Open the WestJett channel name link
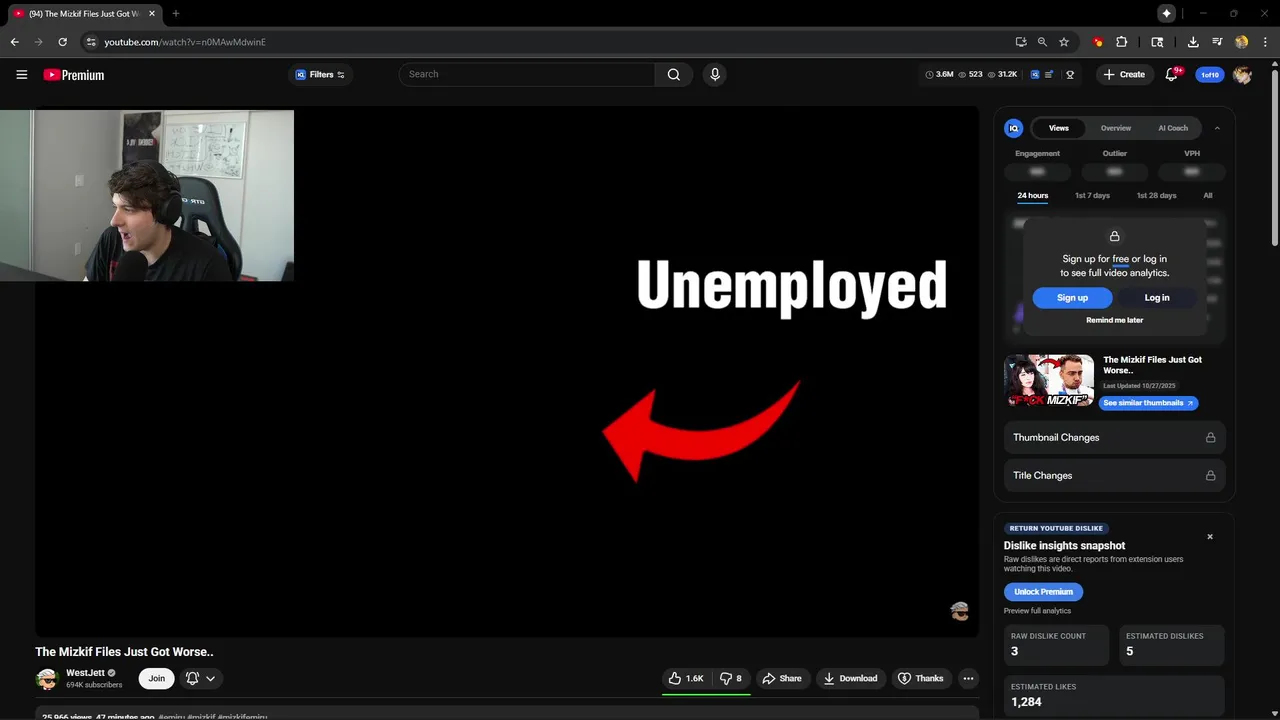The height and width of the screenshot is (720, 1280). [x=85, y=674]
